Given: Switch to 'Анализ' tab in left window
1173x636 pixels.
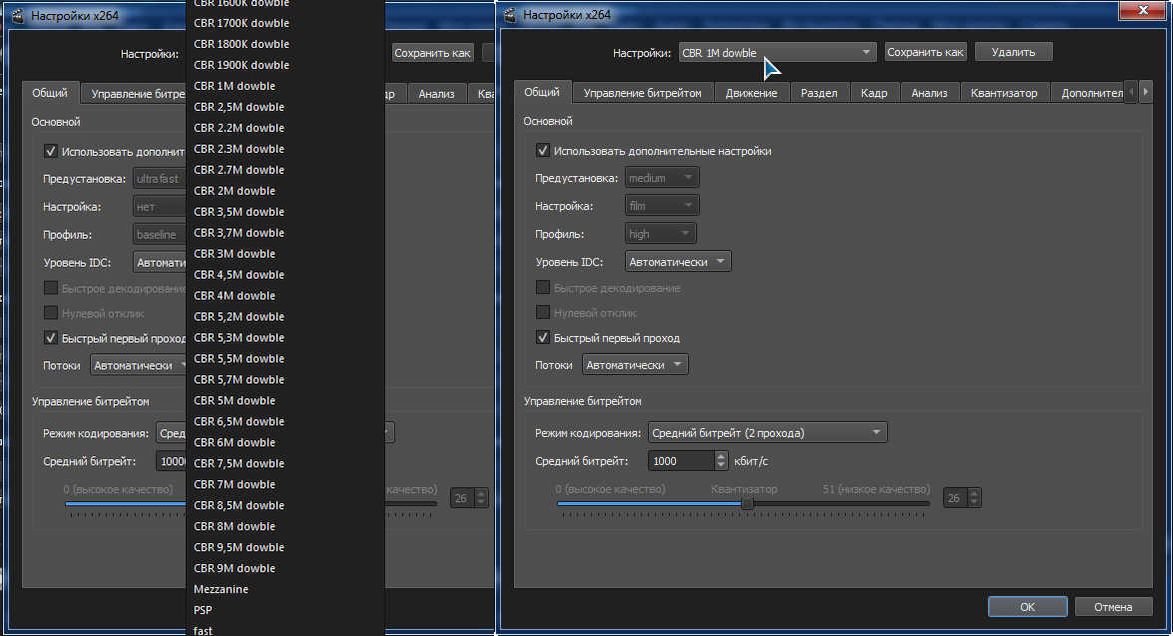Looking at the screenshot, I should tap(436, 94).
